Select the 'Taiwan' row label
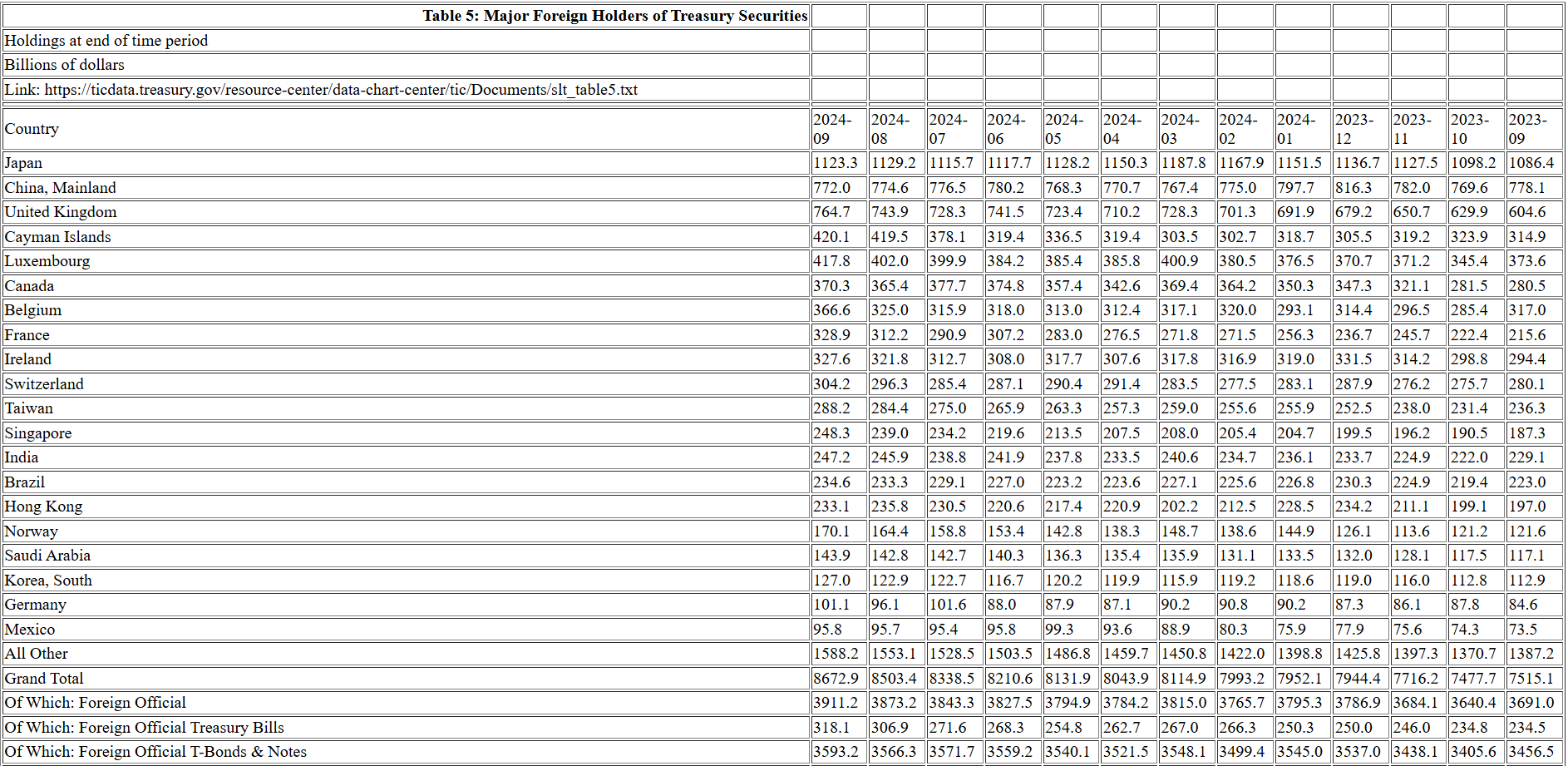The height and width of the screenshot is (766, 1568). (28, 408)
